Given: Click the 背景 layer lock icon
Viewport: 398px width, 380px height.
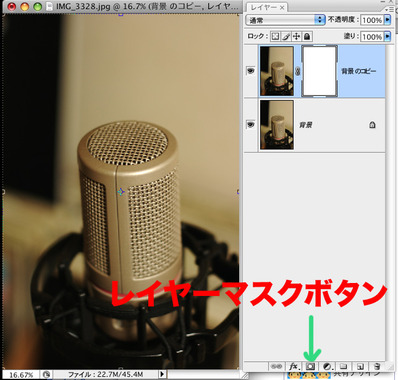Looking at the screenshot, I should pyautogui.click(x=372, y=125).
